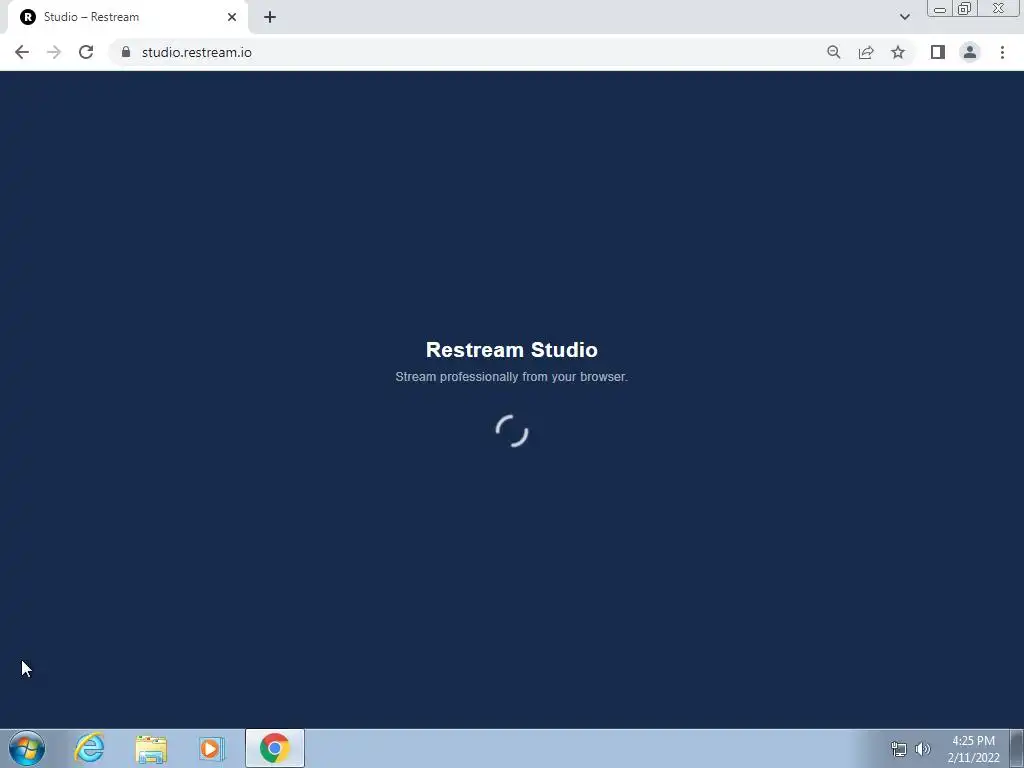The image size is (1024, 768).
Task: Open the network tray icon
Action: pyautogui.click(x=899, y=749)
